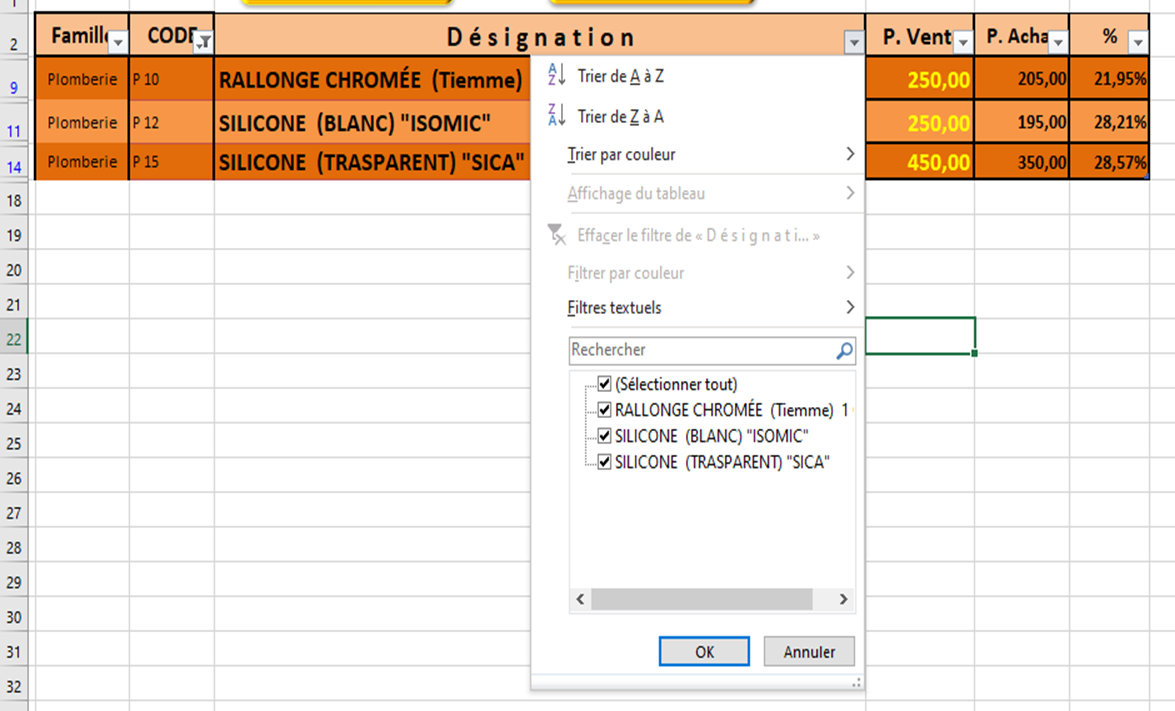The height and width of the screenshot is (711, 1175).
Task: Uncheck SILICONE (TRASPARENT) "SICA" checkbox
Action: [x=604, y=462]
